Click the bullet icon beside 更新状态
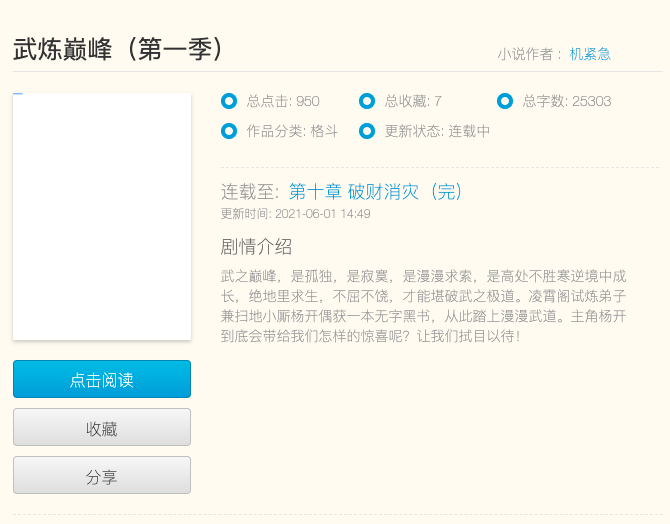The width and height of the screenshot is (670, 524). click(x=367, y=131)
